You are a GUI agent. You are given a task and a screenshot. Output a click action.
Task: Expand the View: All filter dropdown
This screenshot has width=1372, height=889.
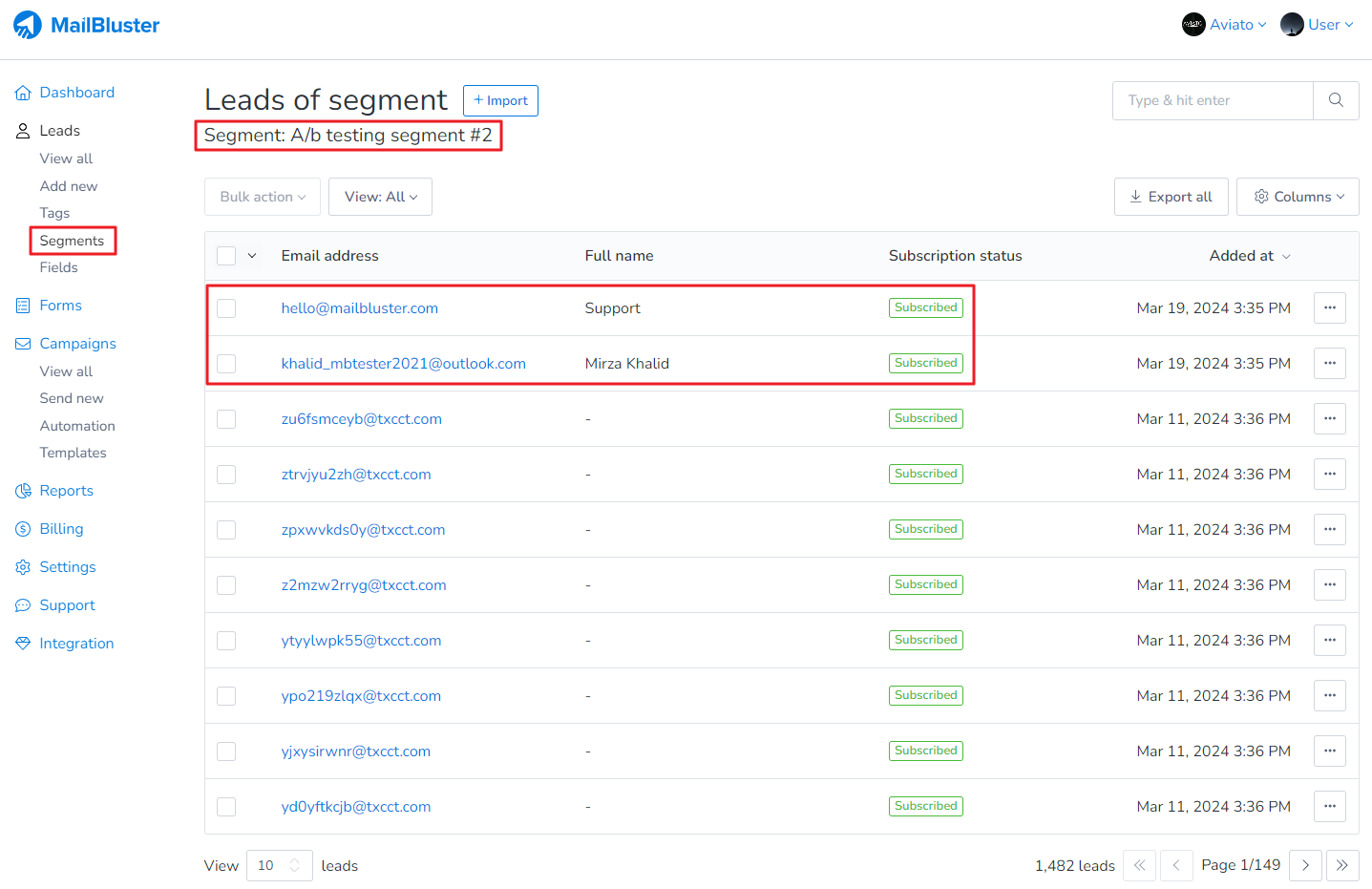(380, 197)
